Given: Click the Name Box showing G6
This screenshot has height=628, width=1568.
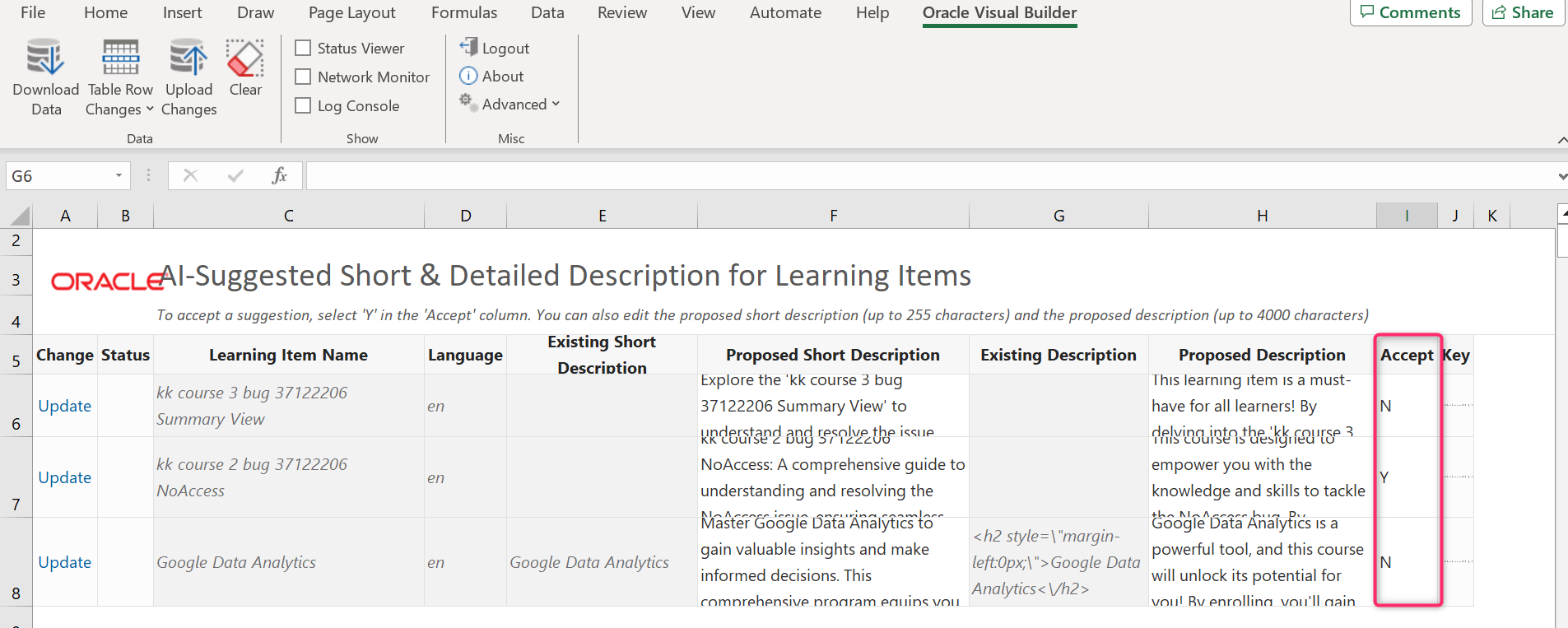Looking at the screenshot, I should point(59,176).
